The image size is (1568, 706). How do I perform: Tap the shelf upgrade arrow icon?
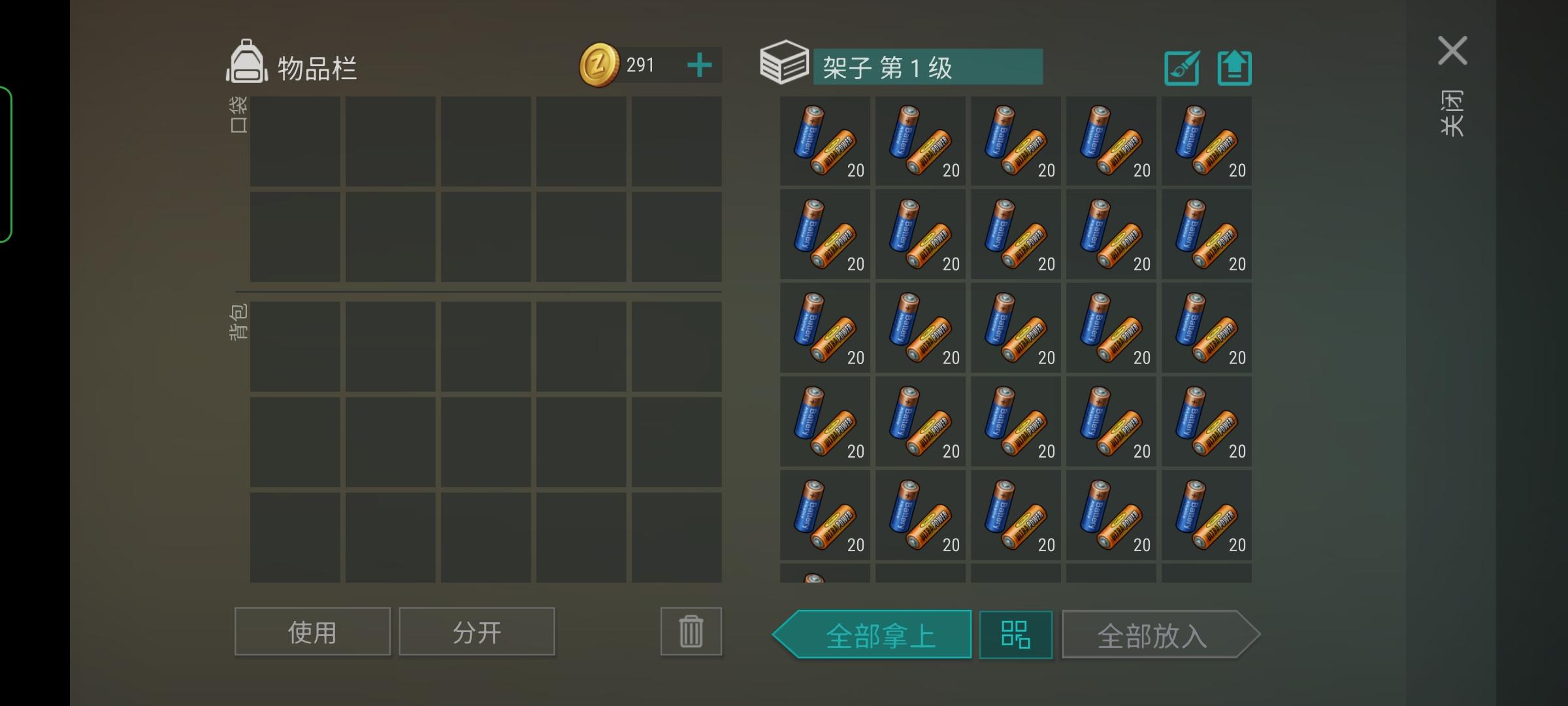click(x=1234, y=68)
